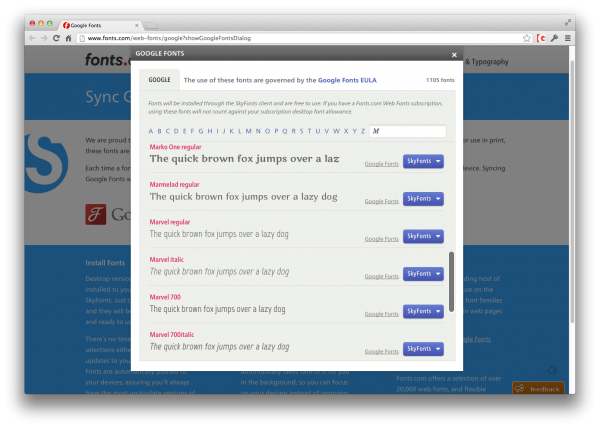
Task: Click the Marvel italic font name
Action: point(166,259)
